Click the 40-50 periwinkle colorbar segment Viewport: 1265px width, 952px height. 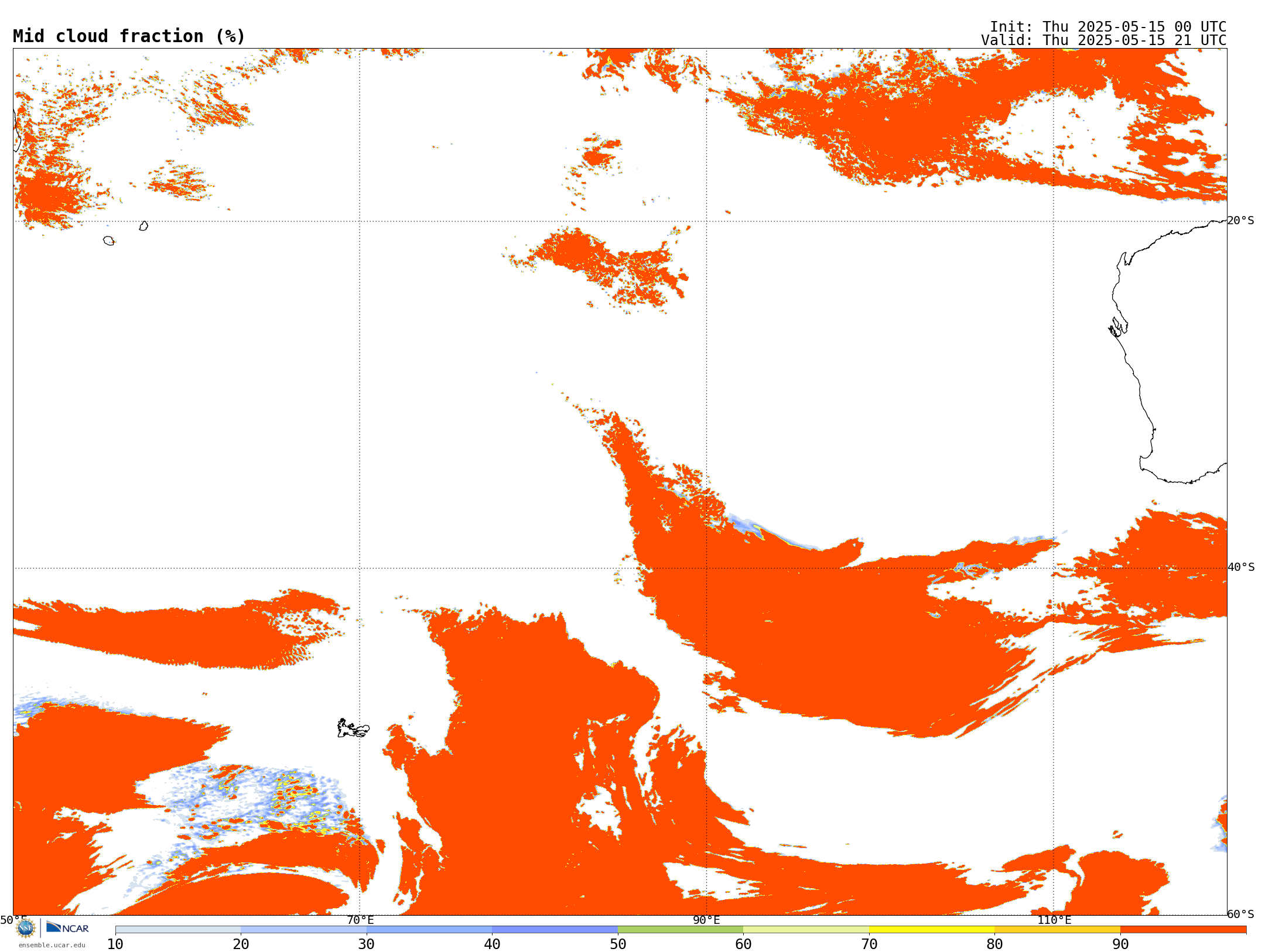pyautogui.click(x=555, y=930)
